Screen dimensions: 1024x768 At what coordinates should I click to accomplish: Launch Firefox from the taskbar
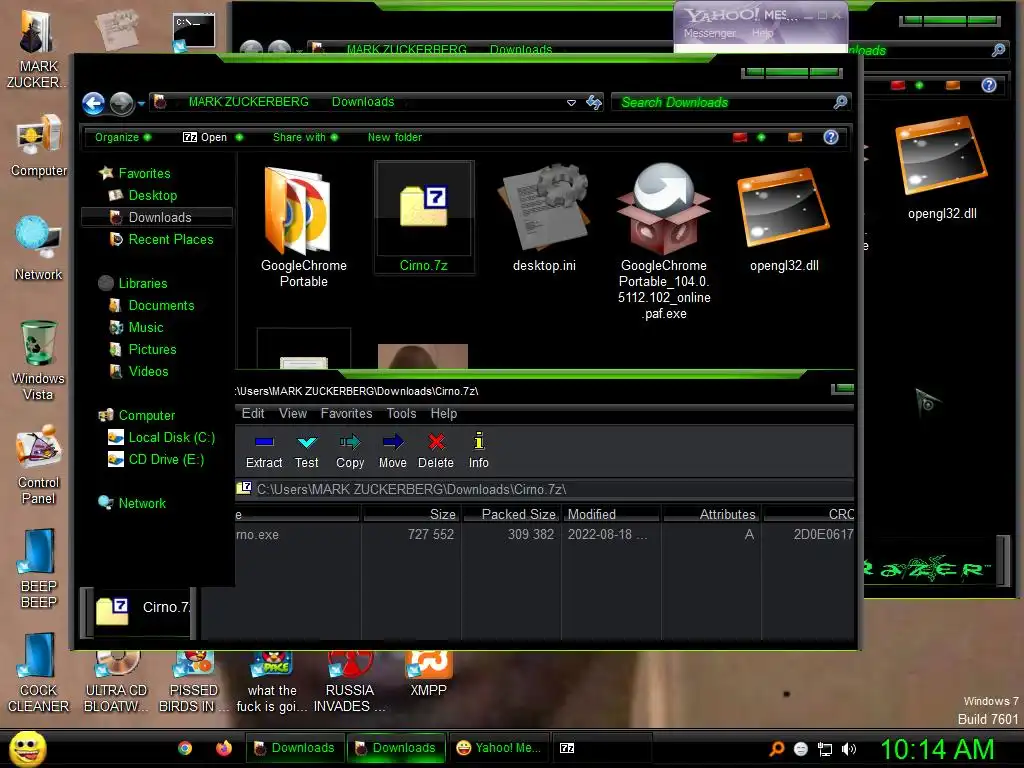click(223, 748)
